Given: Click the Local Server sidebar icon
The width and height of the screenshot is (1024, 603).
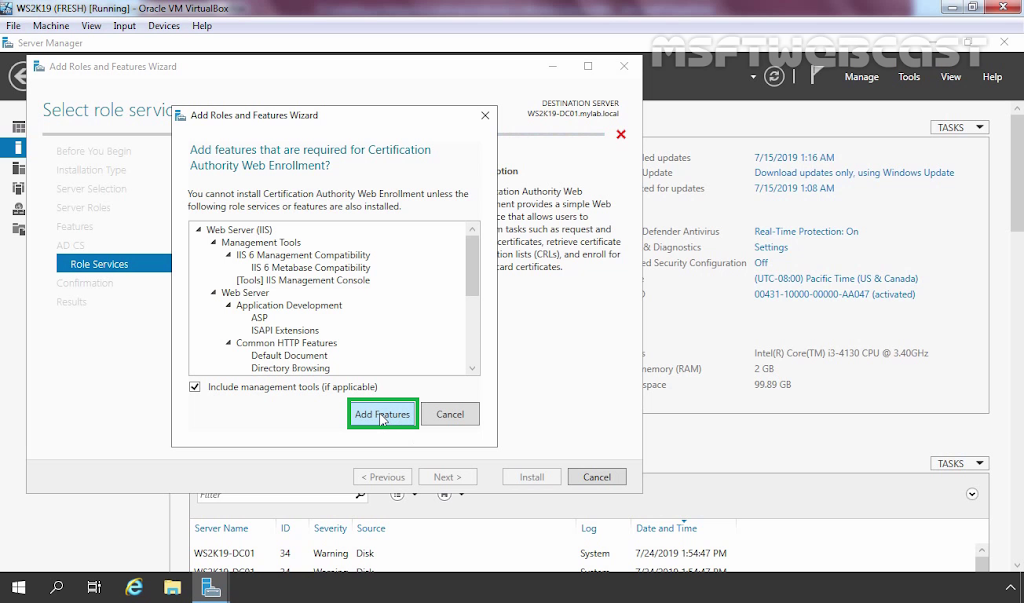Looking at the screenshot, I should [x=18, y=148].
